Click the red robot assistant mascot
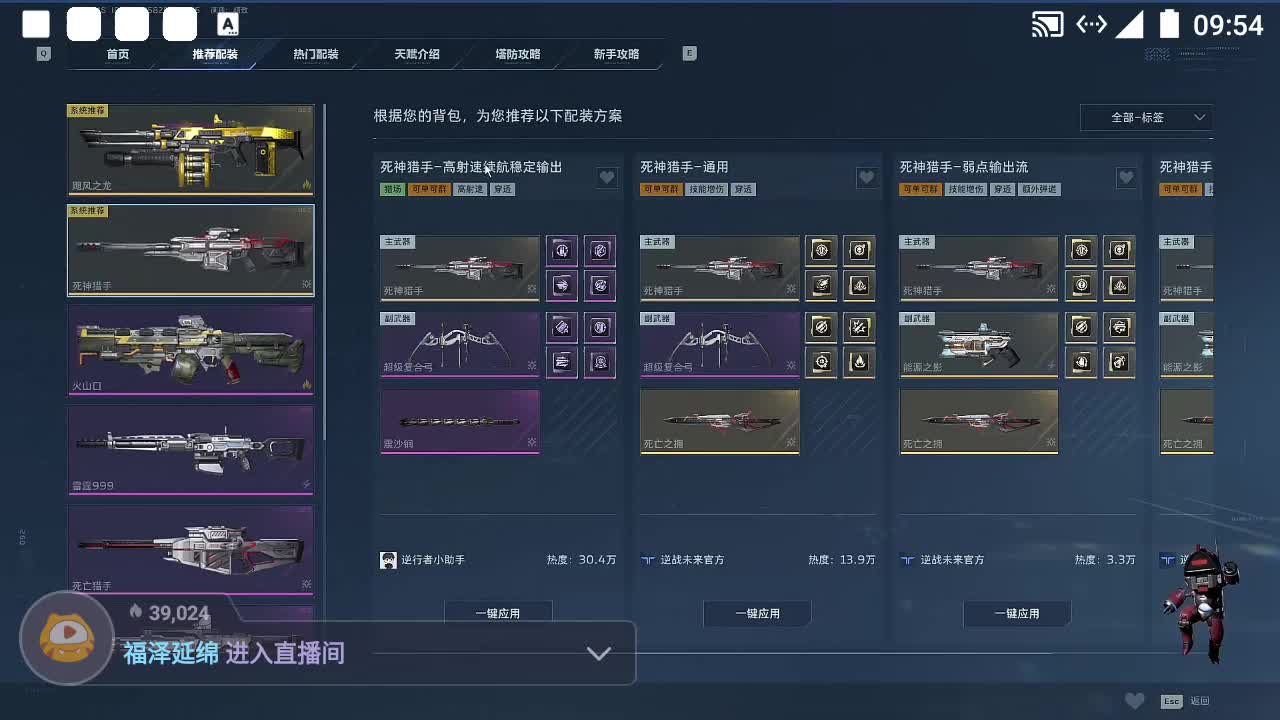This screenshot has height=720, width=1280. [x=1203, y=602]
